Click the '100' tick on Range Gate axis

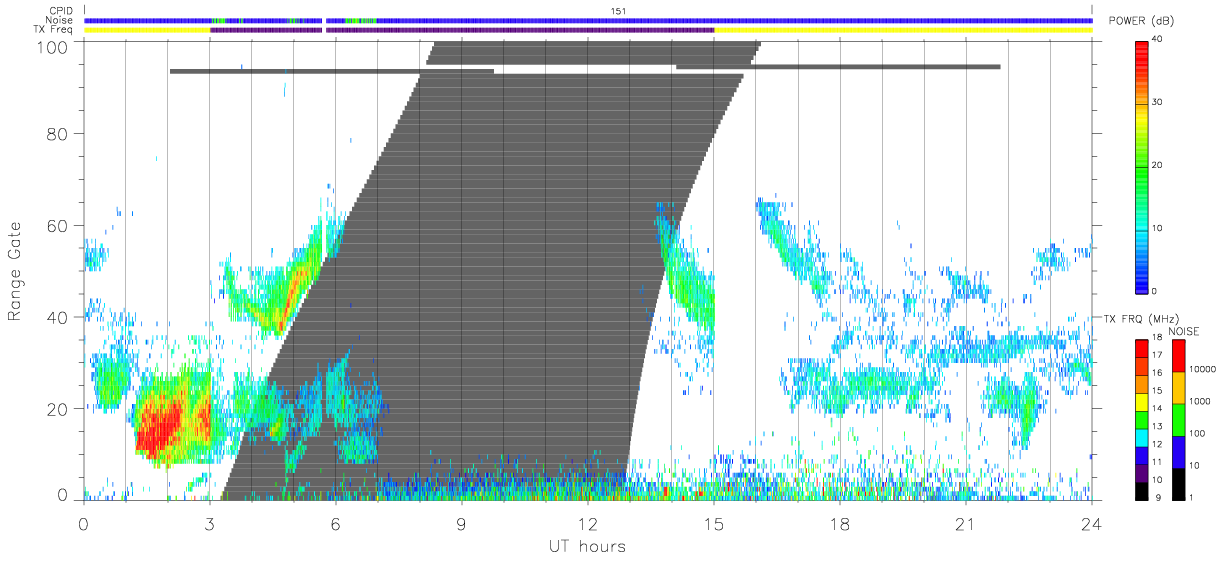coord(53,47)
